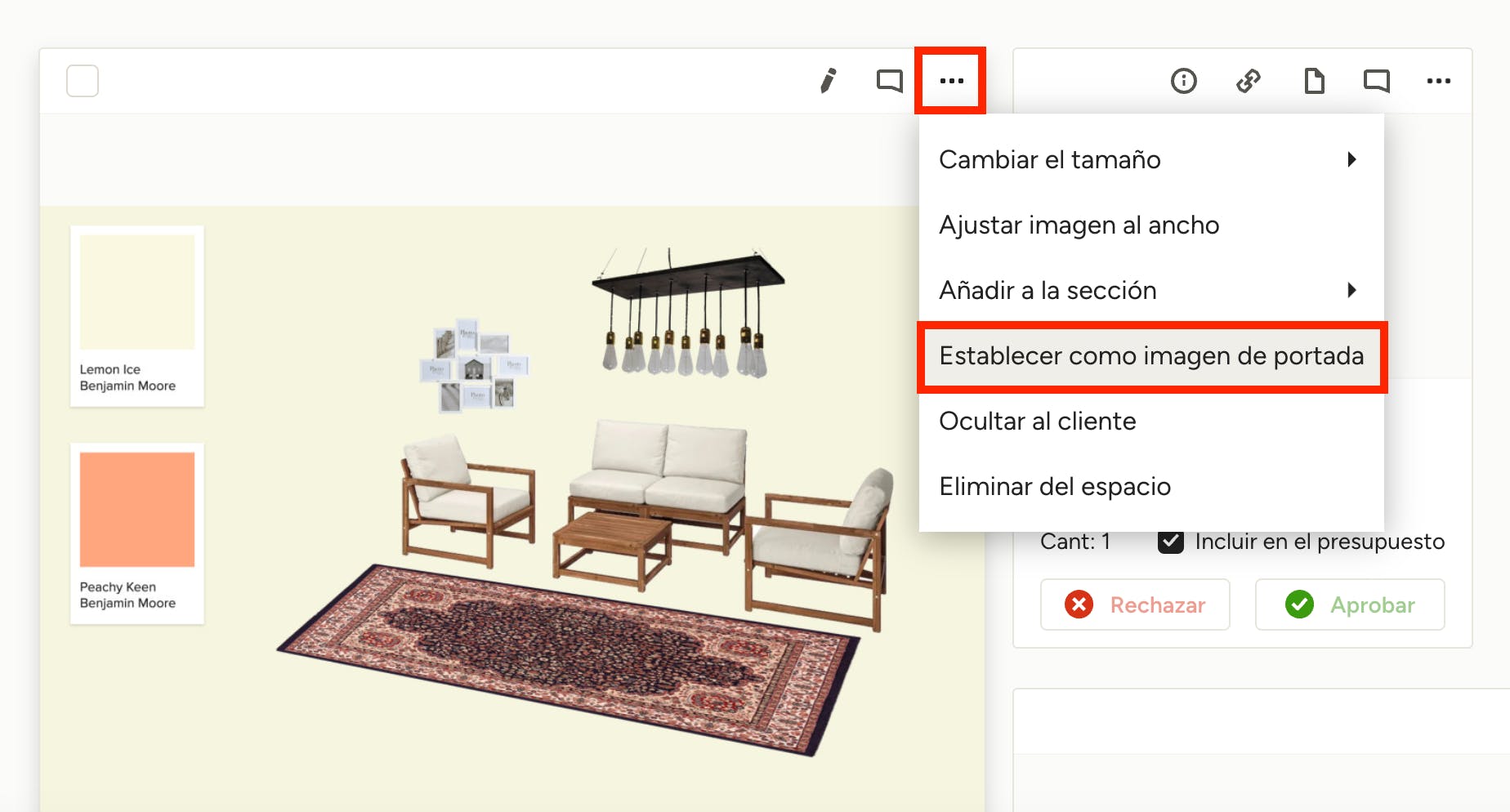Choose Establecer como imagen de portada

tap(1150, 356)
